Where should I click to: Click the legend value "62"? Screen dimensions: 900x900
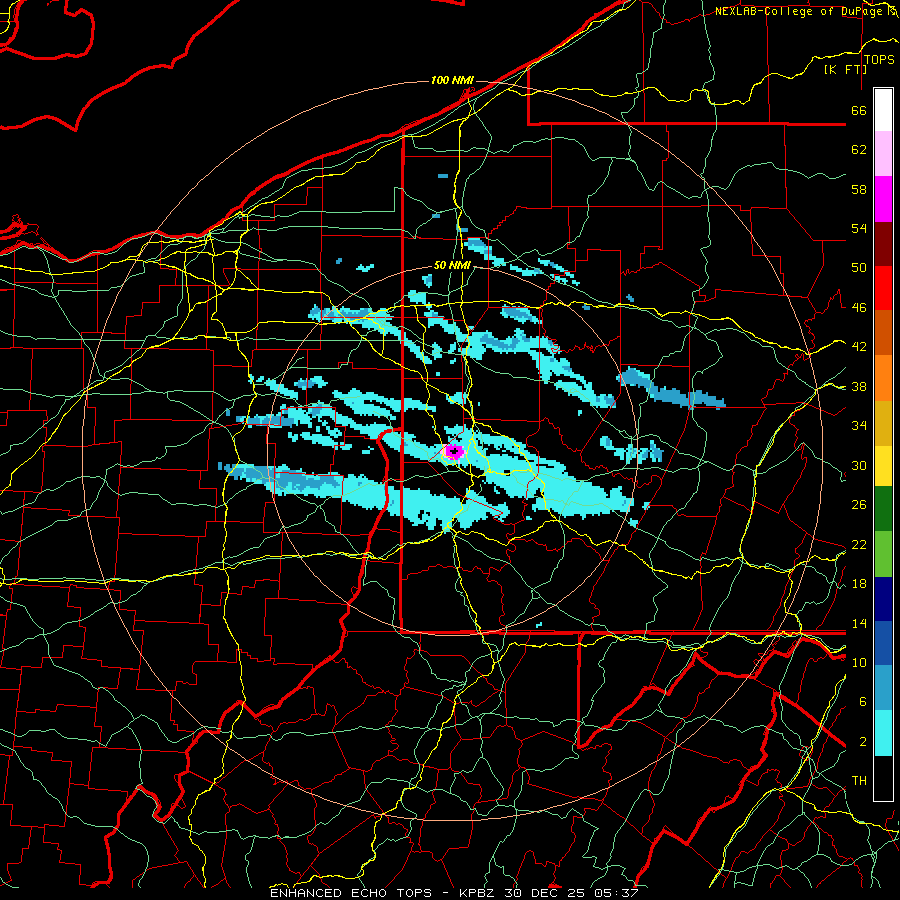(x=859, y=150)
